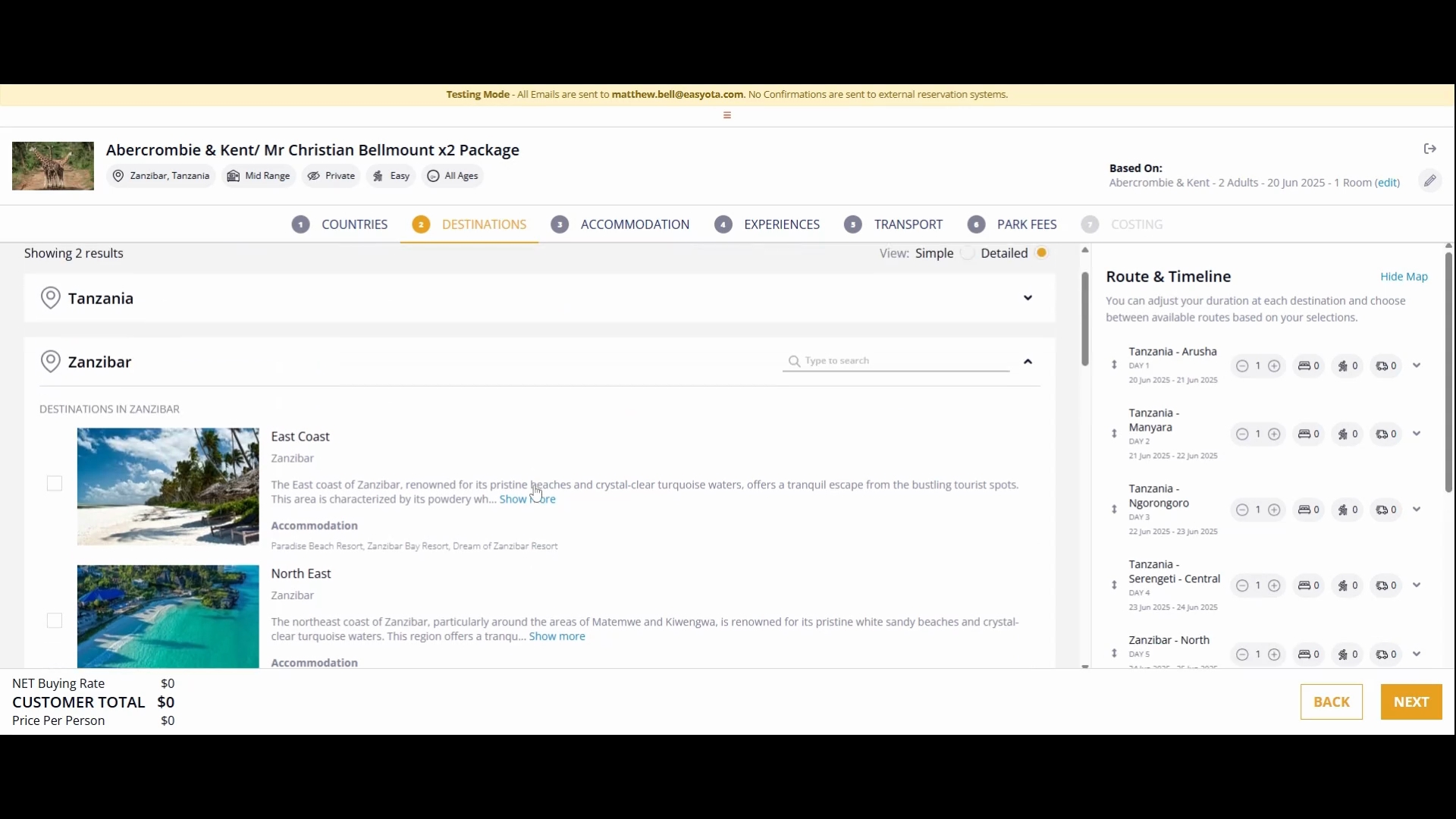Expand the Zanzibar - North timeline row
Viewport: 1456px width, 819px height.
[1417, 654]
